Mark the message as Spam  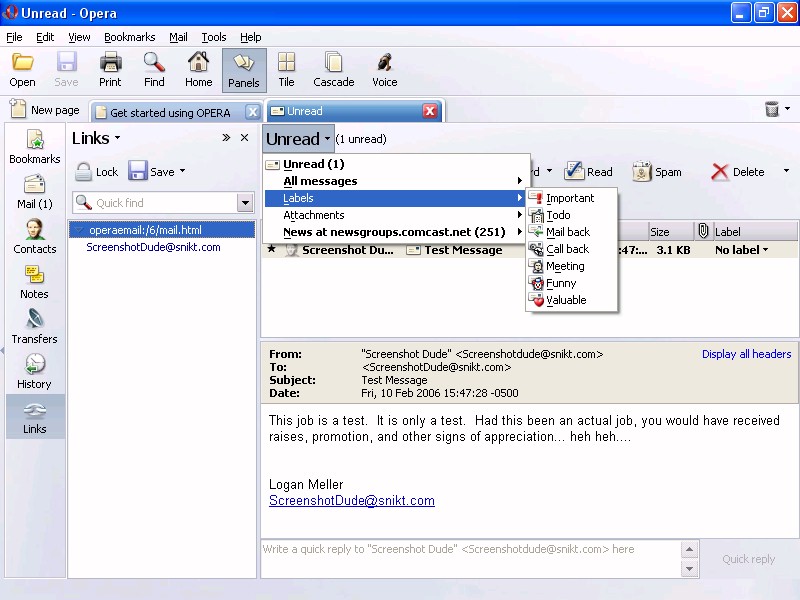click(x=657, y=172)
